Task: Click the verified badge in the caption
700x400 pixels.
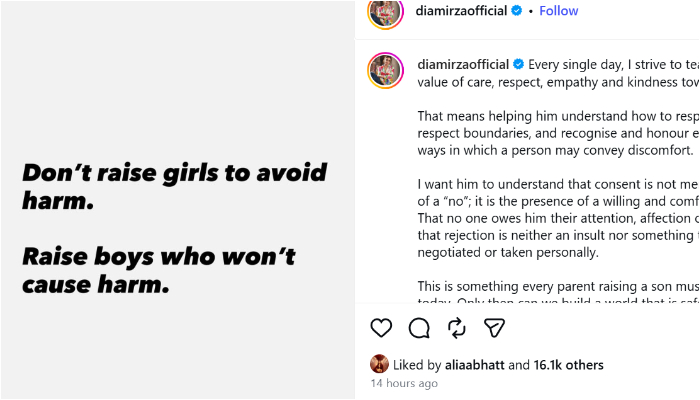Action: point(518,65)
